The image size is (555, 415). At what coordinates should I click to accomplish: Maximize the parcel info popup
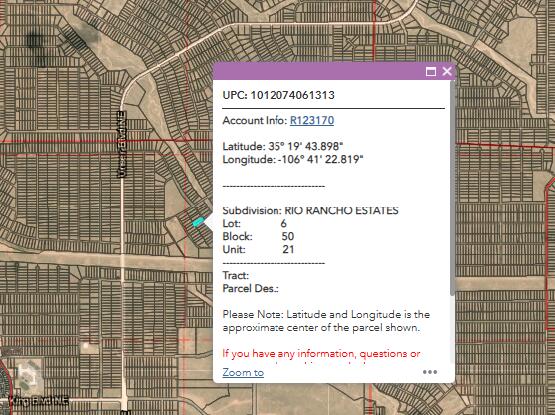431,72
